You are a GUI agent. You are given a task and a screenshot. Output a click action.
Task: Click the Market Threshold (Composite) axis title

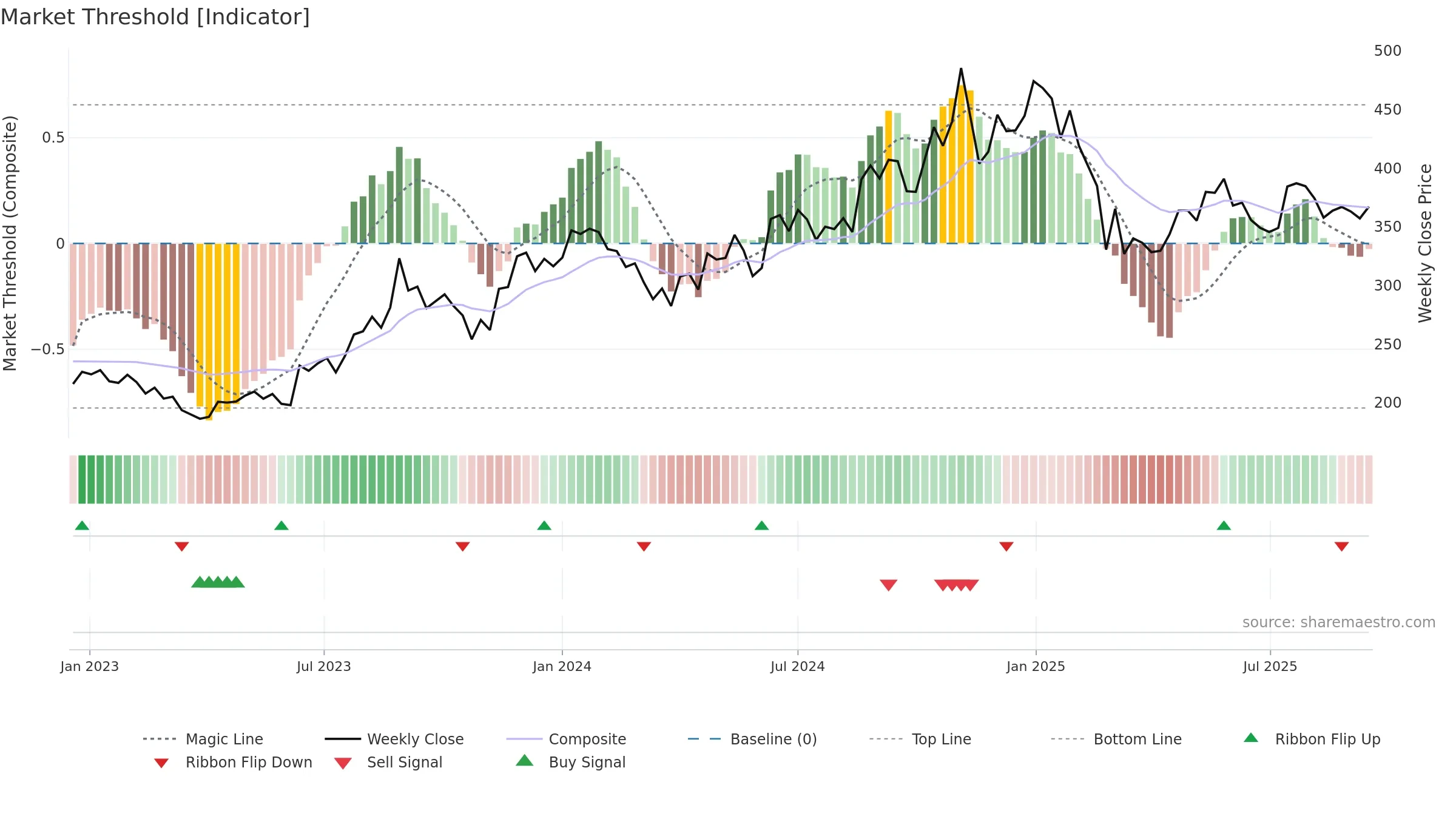point(10,243)
